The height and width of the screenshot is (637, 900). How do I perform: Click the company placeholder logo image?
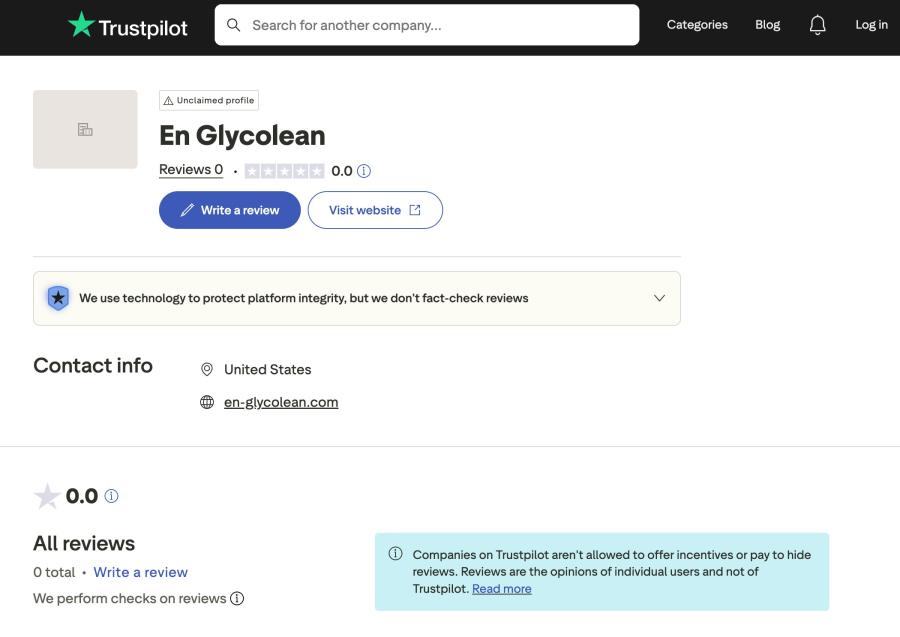(x=85, y=129)
